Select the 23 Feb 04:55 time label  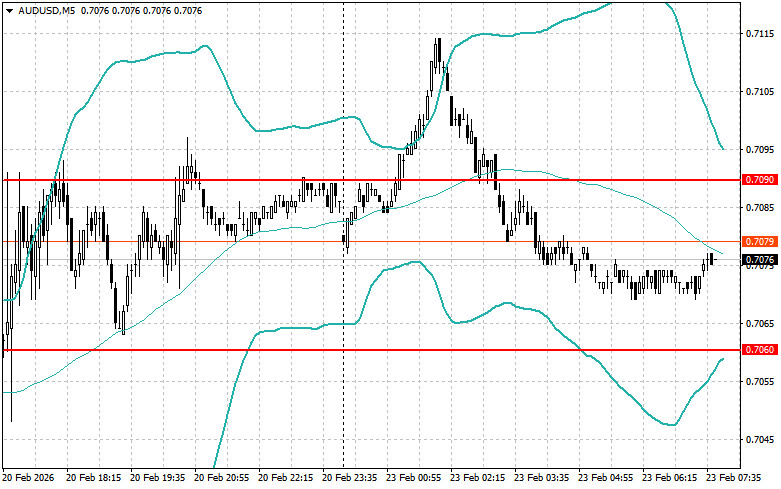[x=606, y=478]
